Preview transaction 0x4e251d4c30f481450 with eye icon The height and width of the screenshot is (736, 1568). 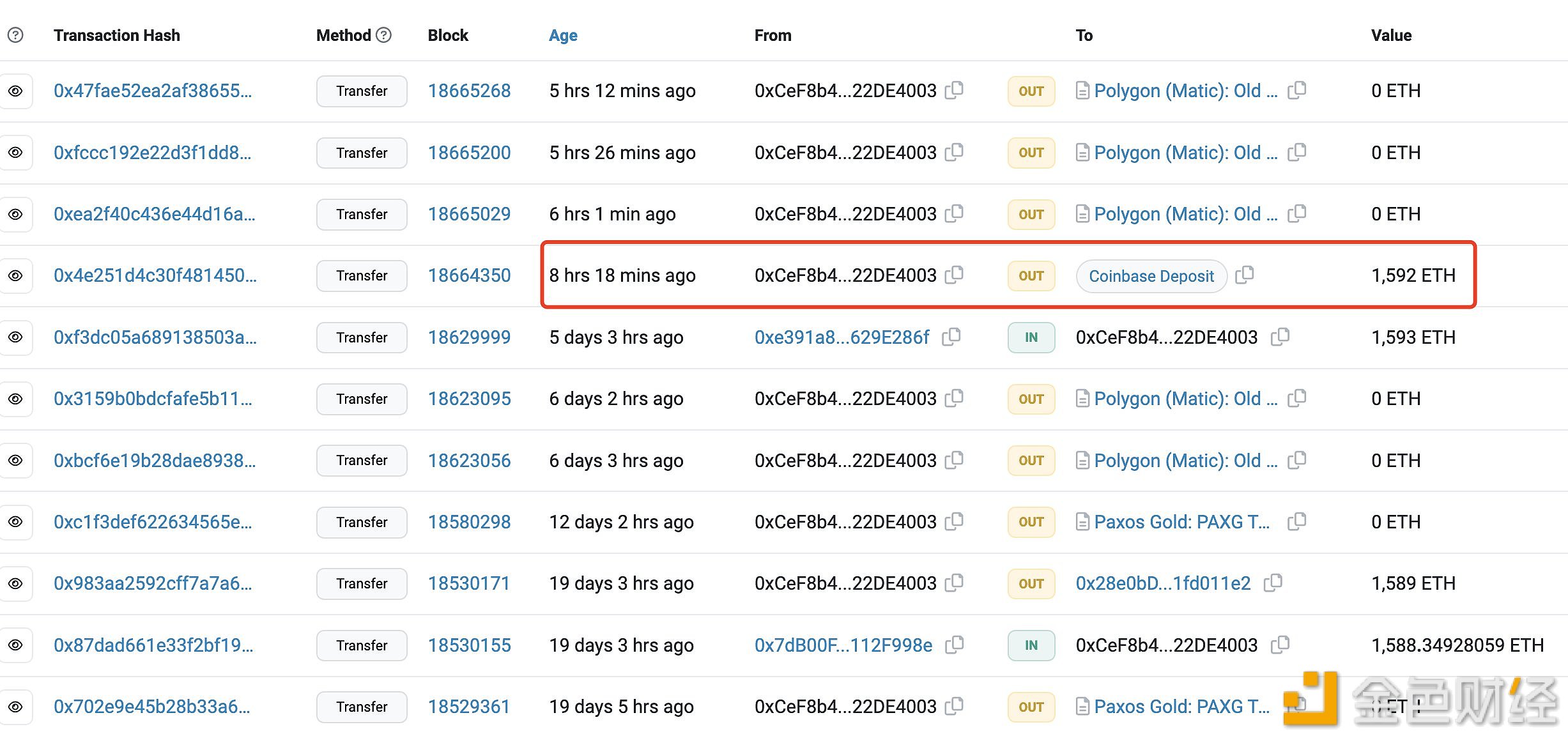tap(15, 276)
